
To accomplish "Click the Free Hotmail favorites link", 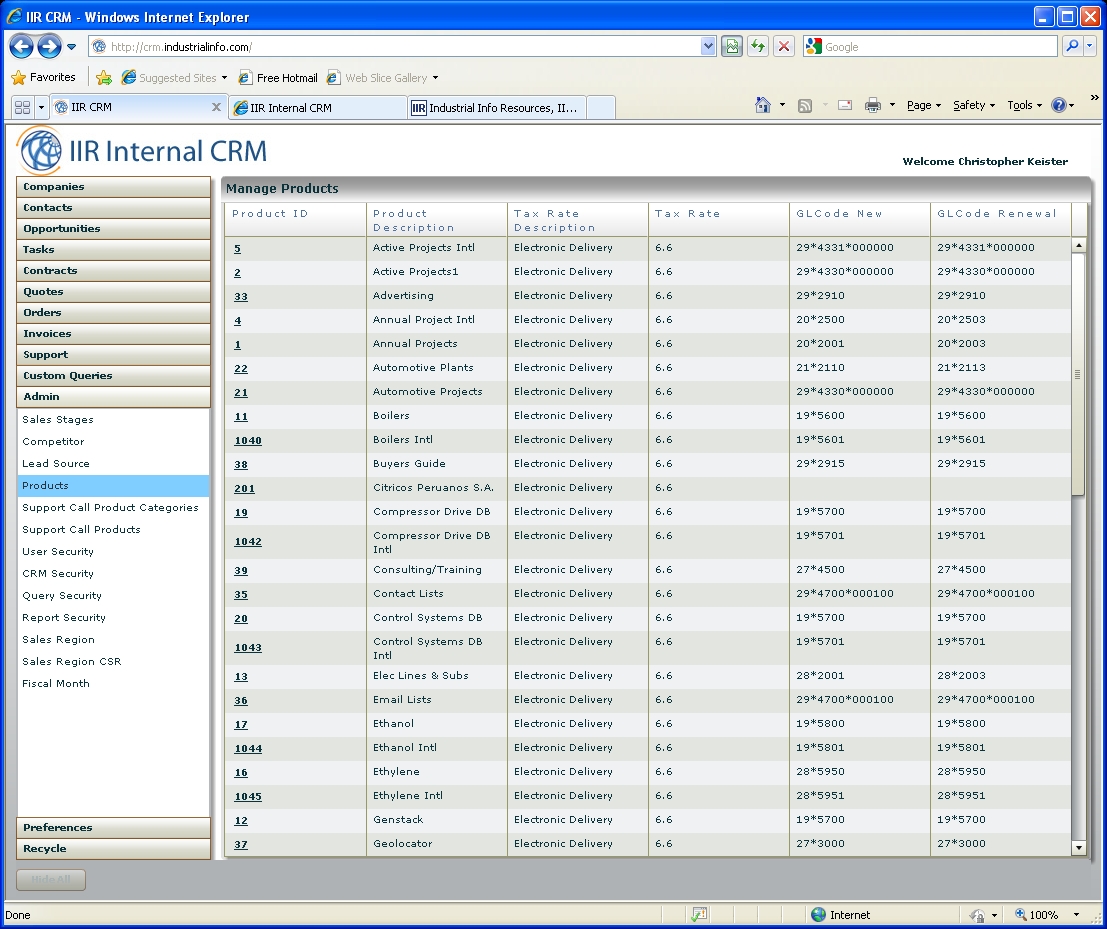I will click(x=286, y=77).
